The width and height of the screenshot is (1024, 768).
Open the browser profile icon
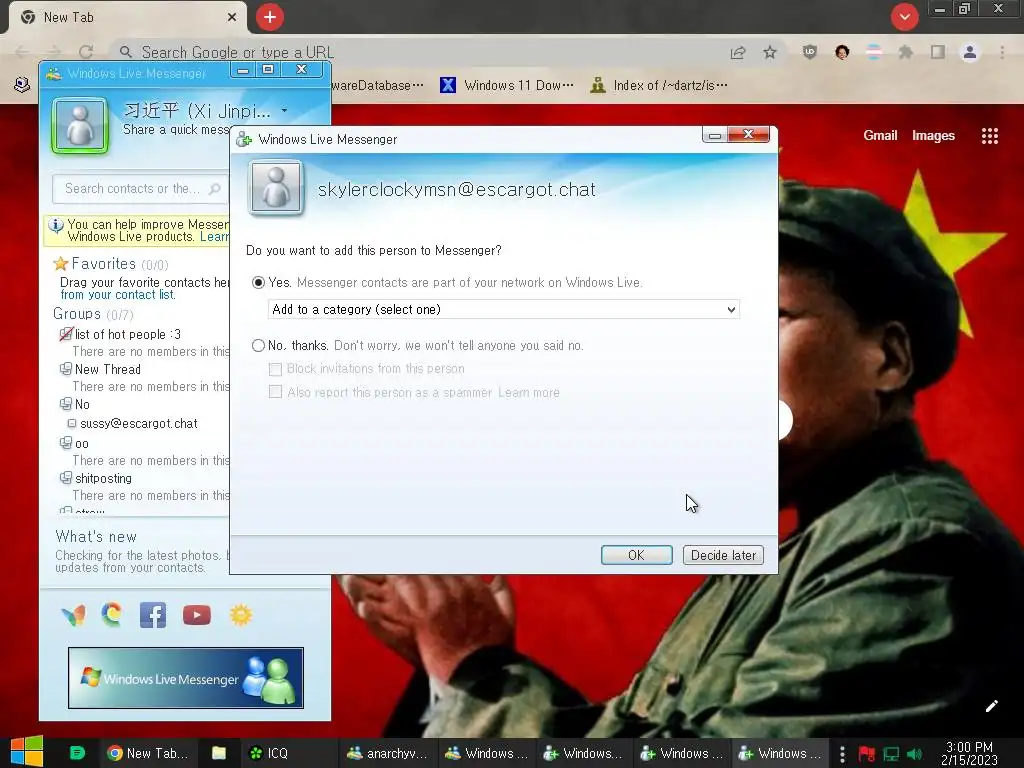point(970,52)
